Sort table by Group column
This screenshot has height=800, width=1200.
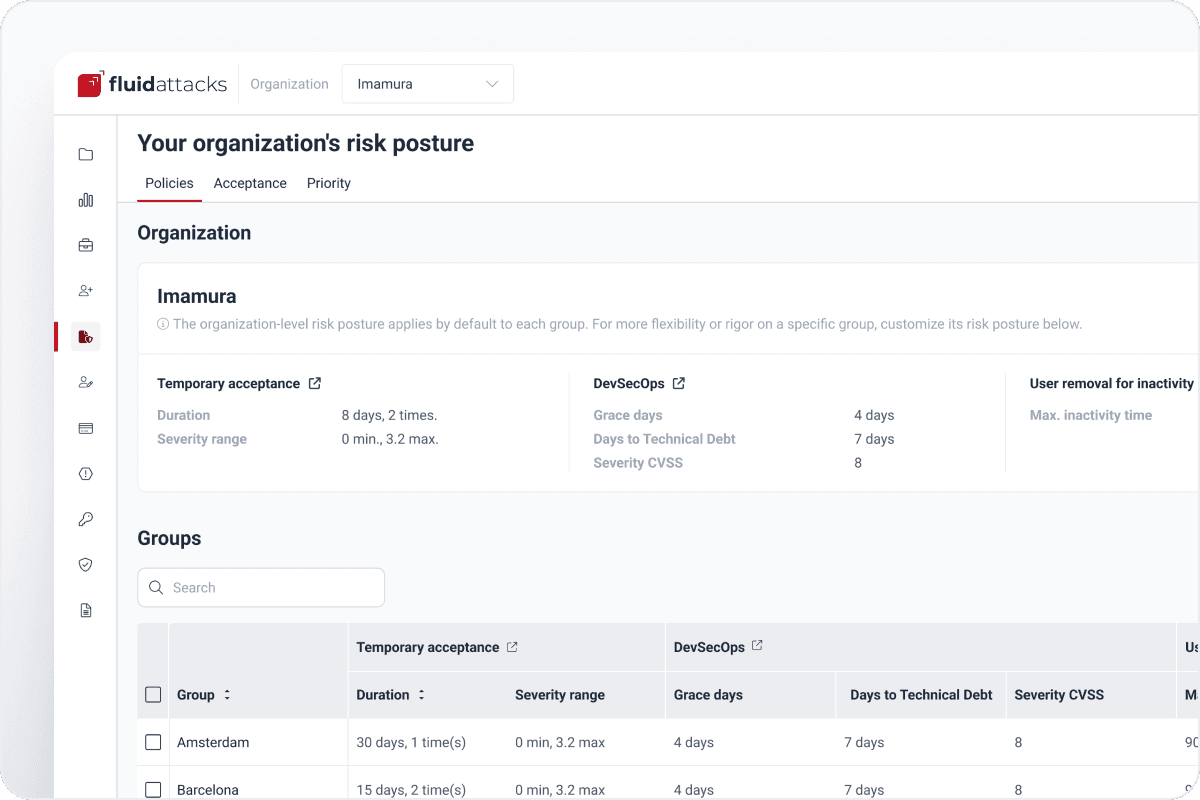tap(227, 695)
